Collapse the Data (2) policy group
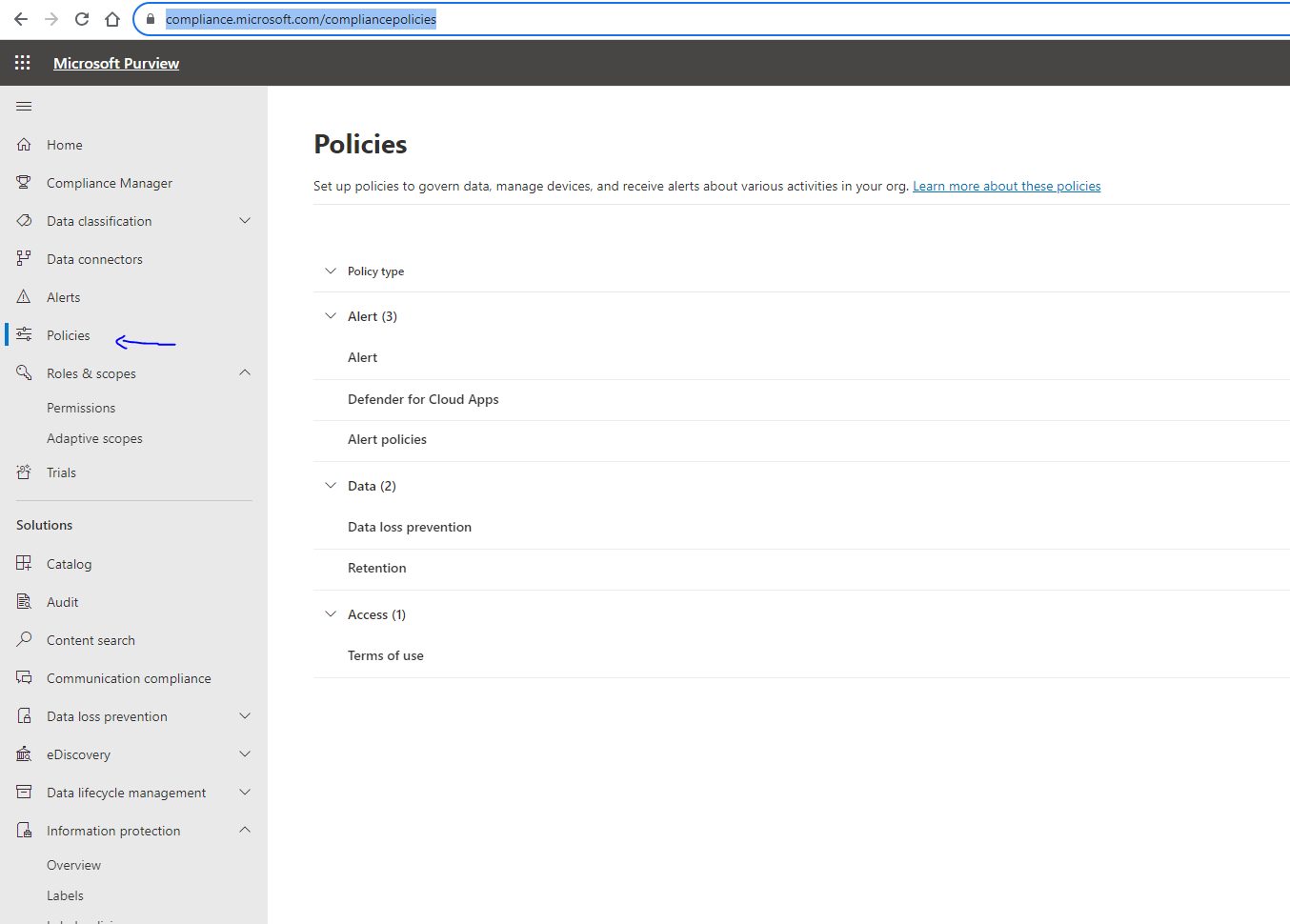1290x924 pixels. (x=331, y=486)
